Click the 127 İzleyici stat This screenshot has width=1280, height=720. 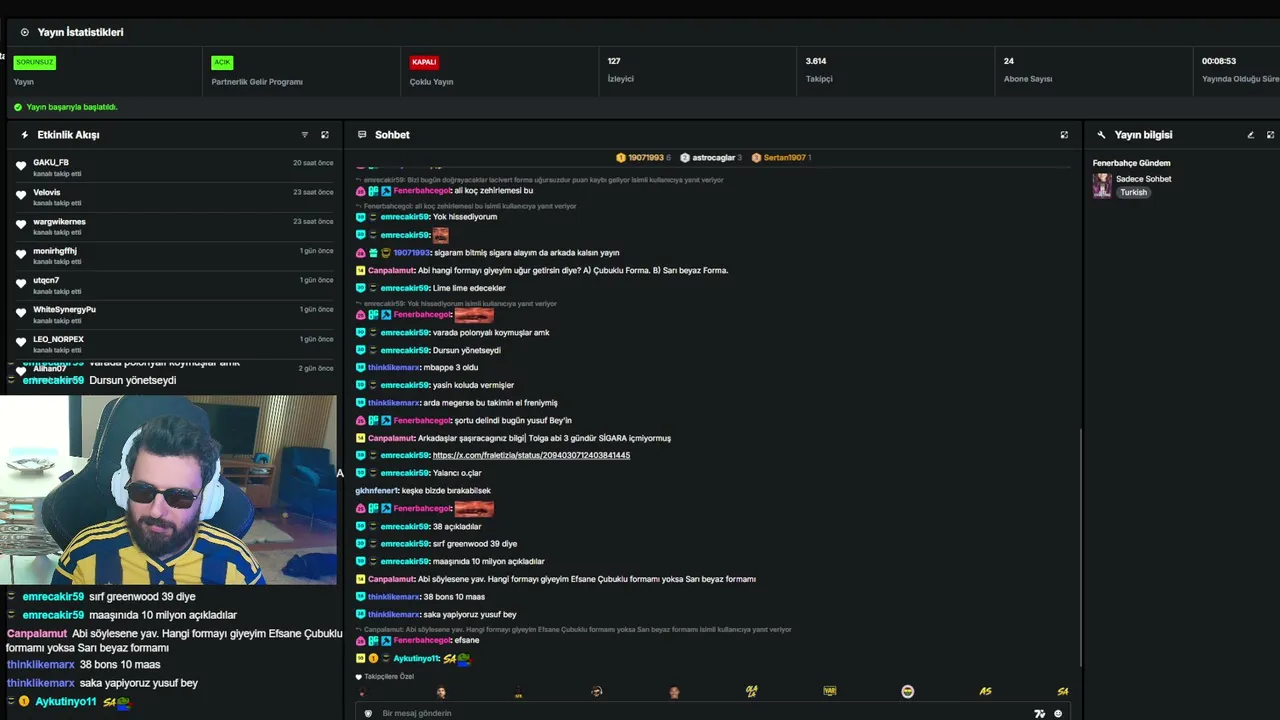pos(620,69)
